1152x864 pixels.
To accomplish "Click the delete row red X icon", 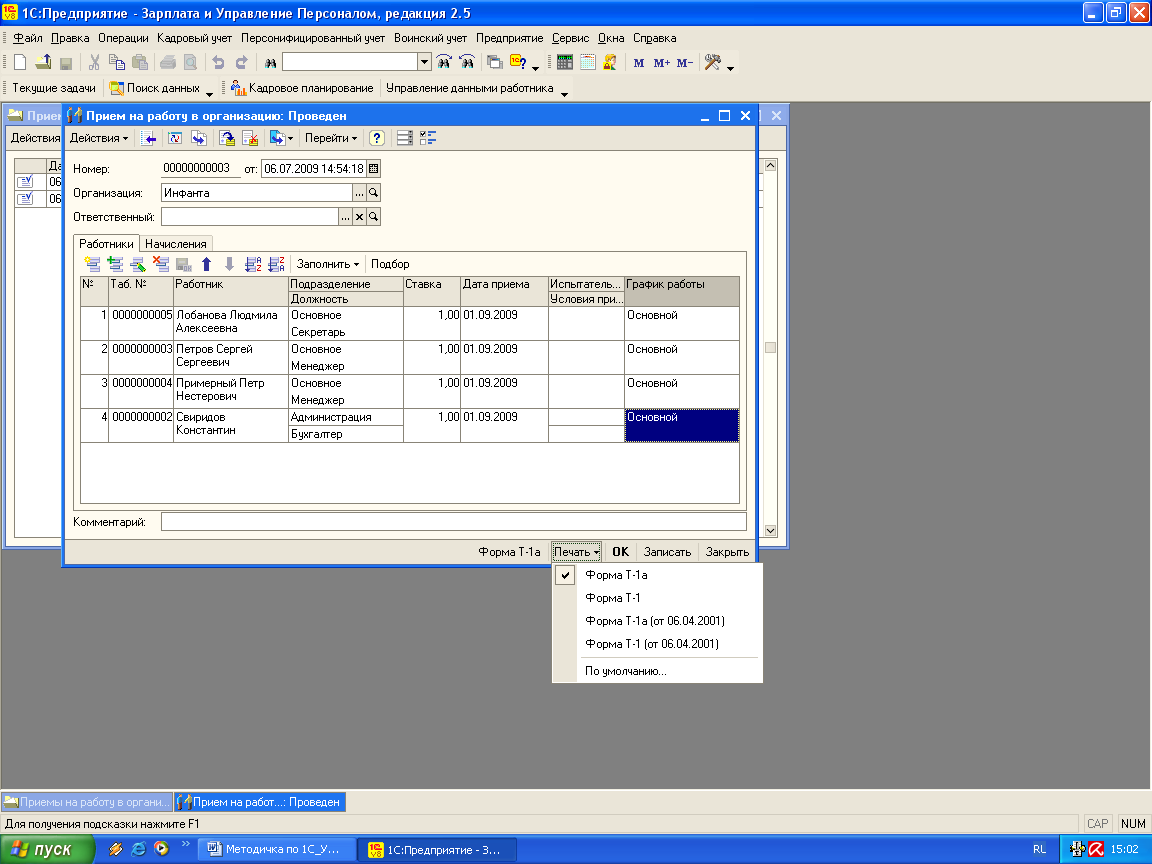I will point(161,264).
